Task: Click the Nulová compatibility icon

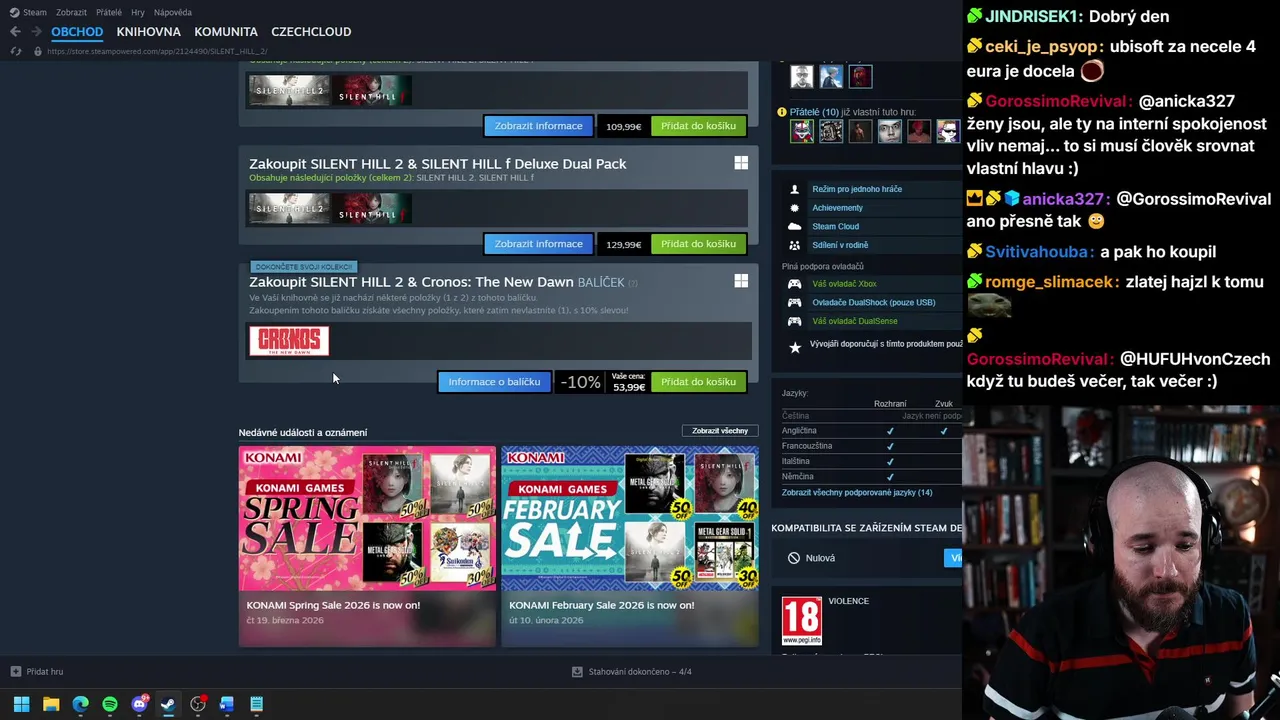Action: coord(795,558)
